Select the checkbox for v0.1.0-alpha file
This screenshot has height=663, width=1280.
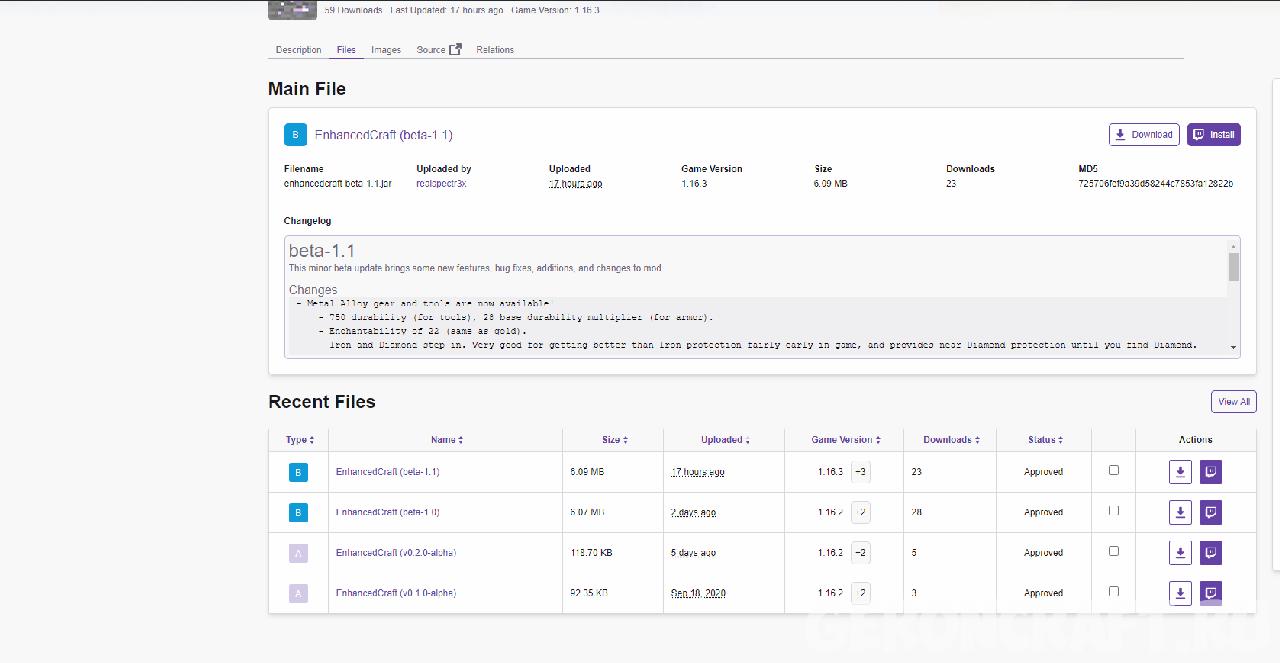click(x=1114, y=592)
